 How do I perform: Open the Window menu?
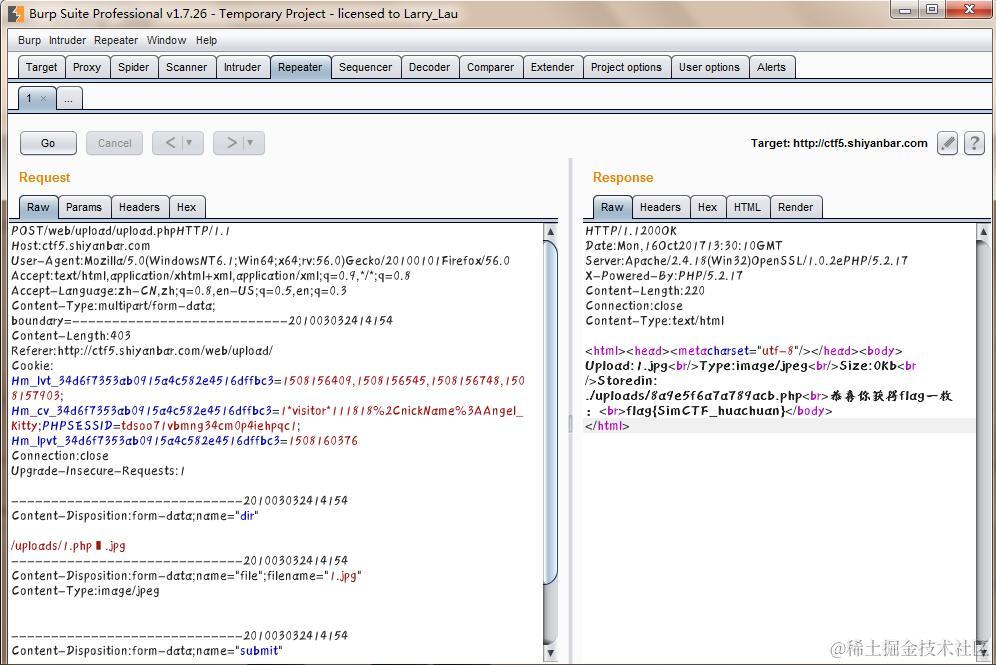pyautogui.click(x=166, y=40)
